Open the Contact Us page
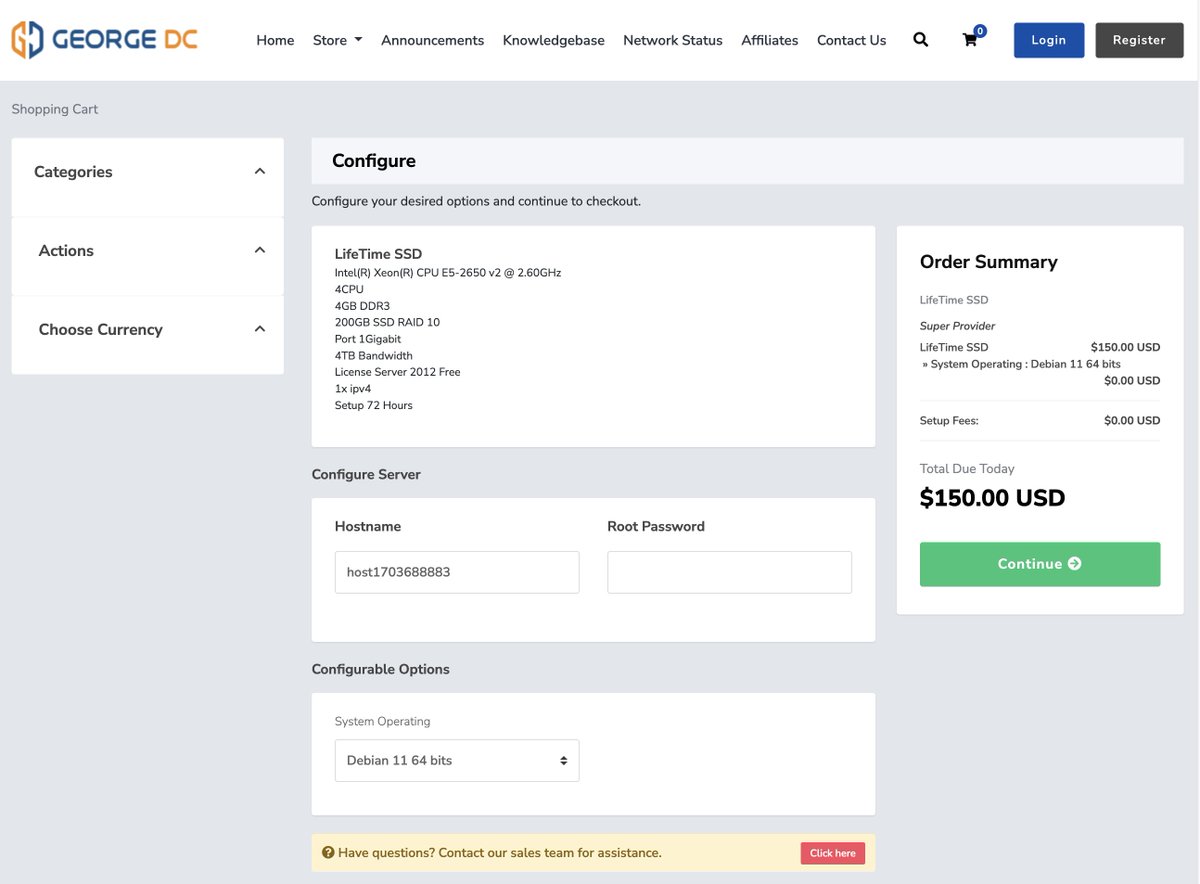The image size is (1200, 884). [x=851, y=40]
